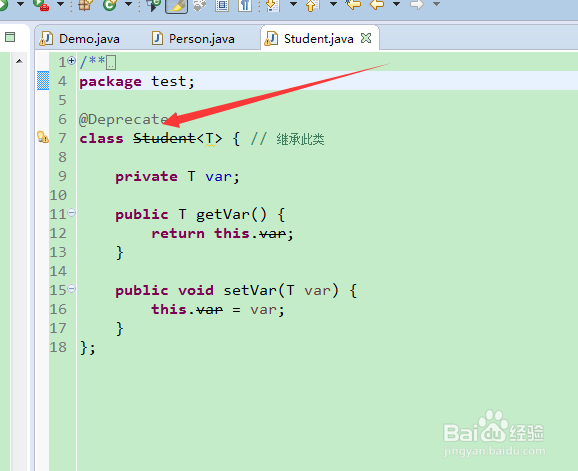Screen dimensions: 578x471
Task: Collapse the getVar method at line 11
Action: 72,212
